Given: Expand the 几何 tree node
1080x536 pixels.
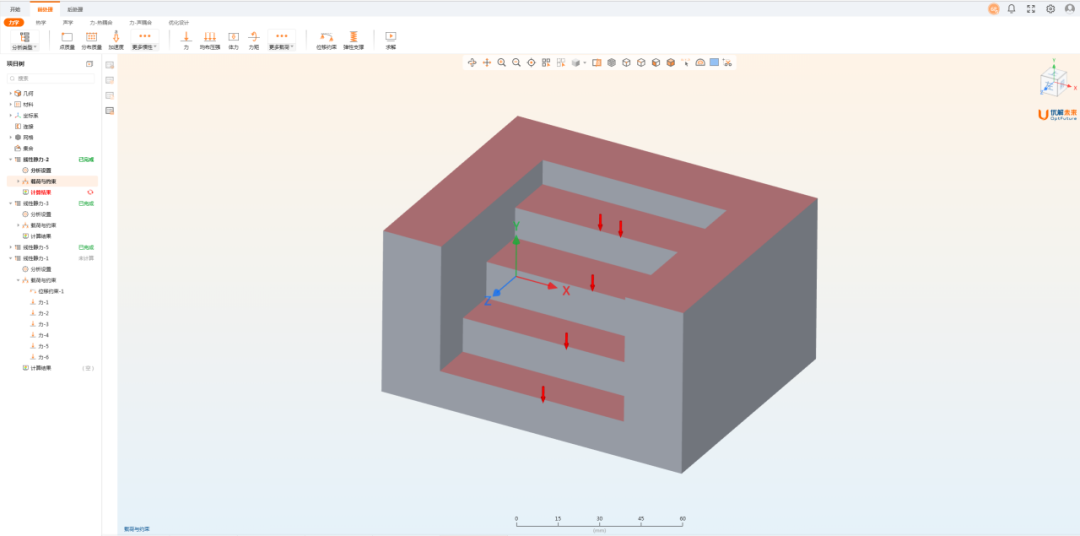Looking at the screenshot, I should (10, 93).
